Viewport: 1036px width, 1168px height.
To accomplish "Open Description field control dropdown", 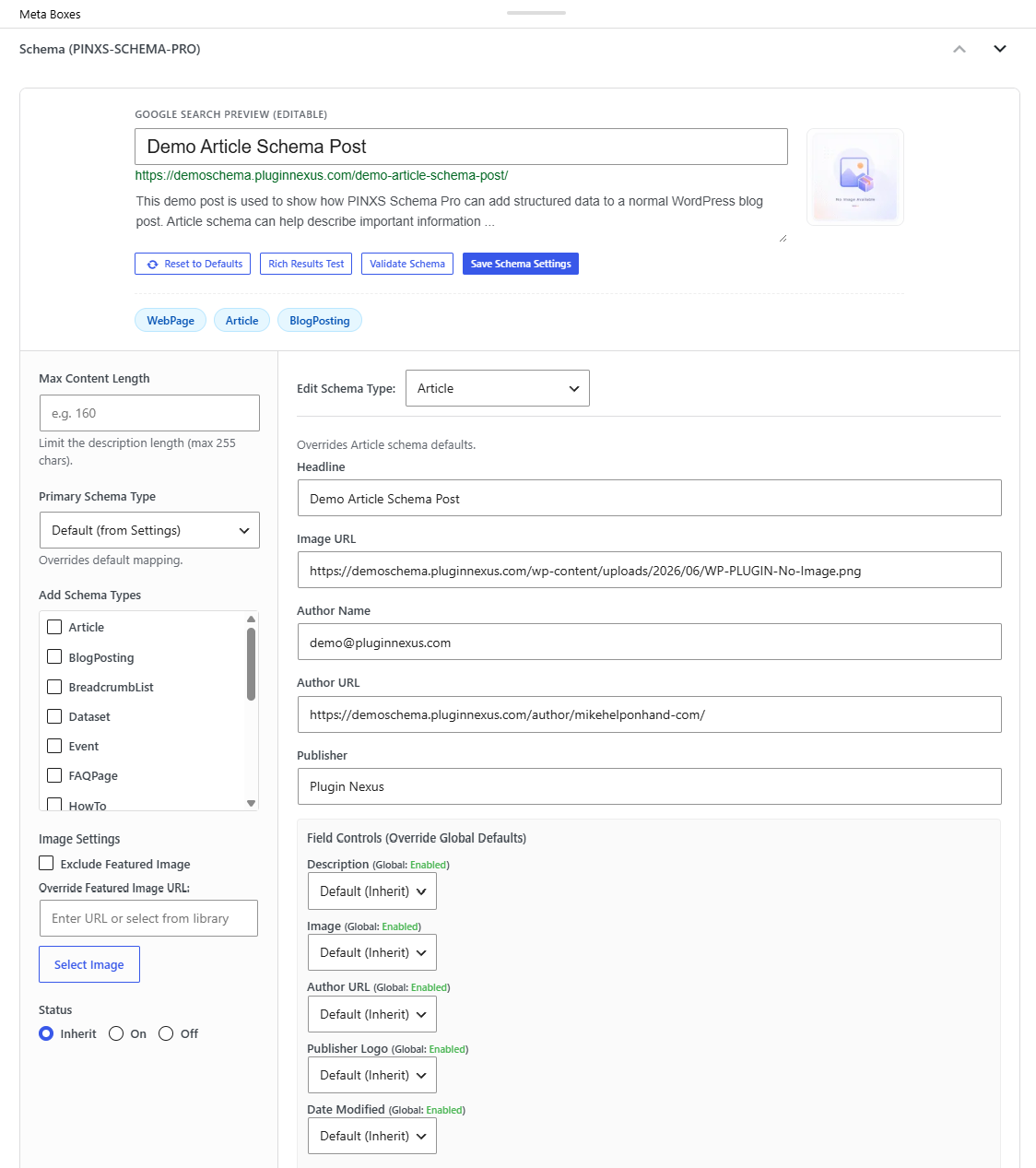I will (372, 891).
